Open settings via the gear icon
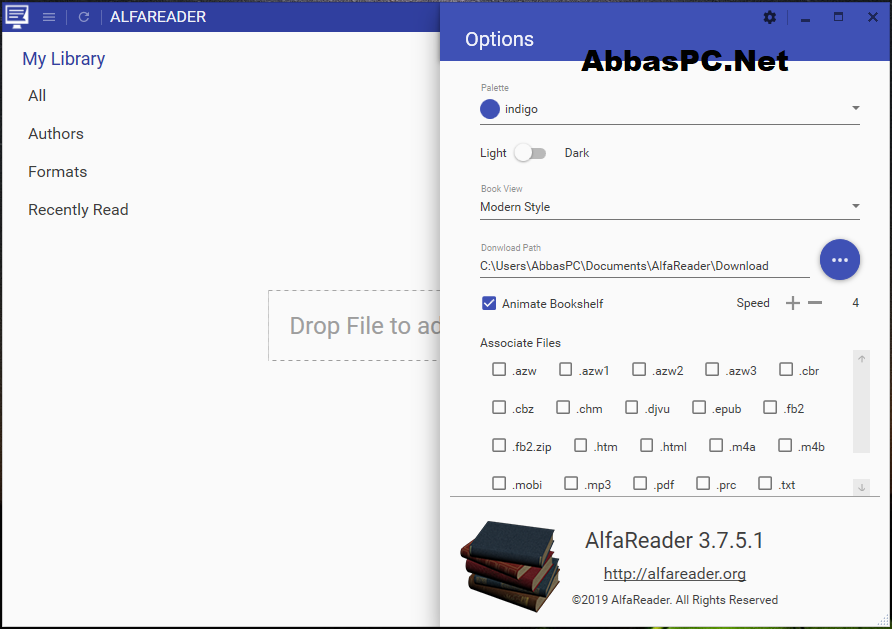 coord(770,18)
